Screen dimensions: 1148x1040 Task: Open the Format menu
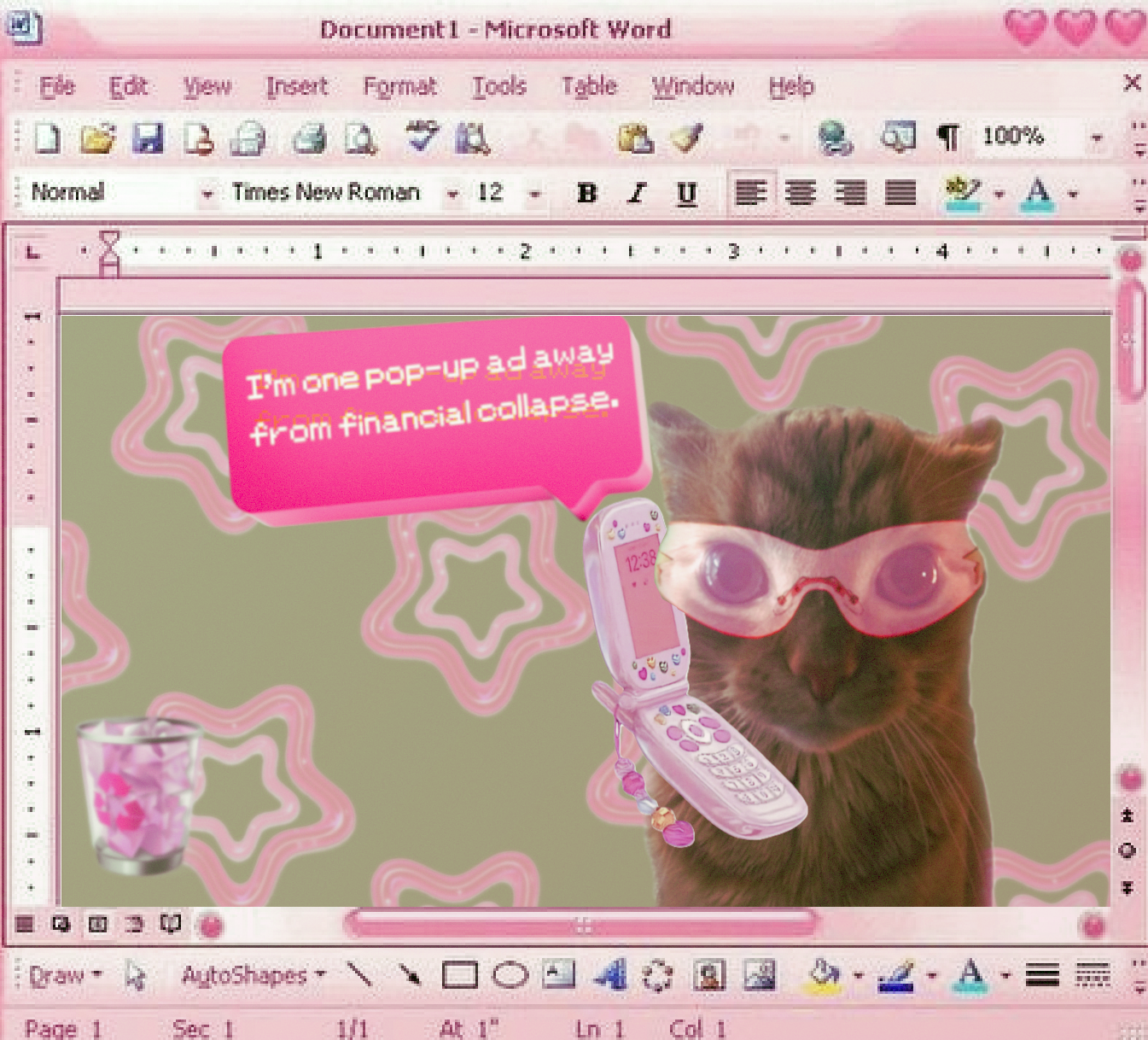point(399,86)
